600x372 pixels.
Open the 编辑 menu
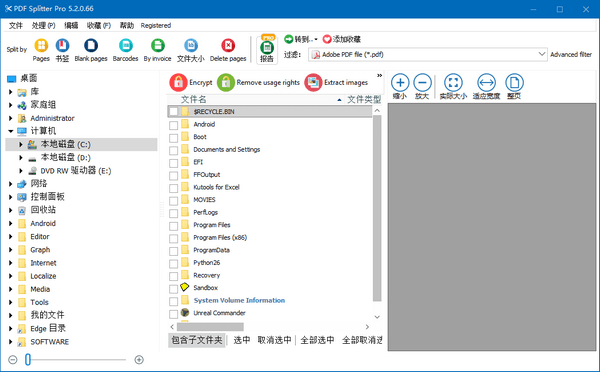(71, 26)
